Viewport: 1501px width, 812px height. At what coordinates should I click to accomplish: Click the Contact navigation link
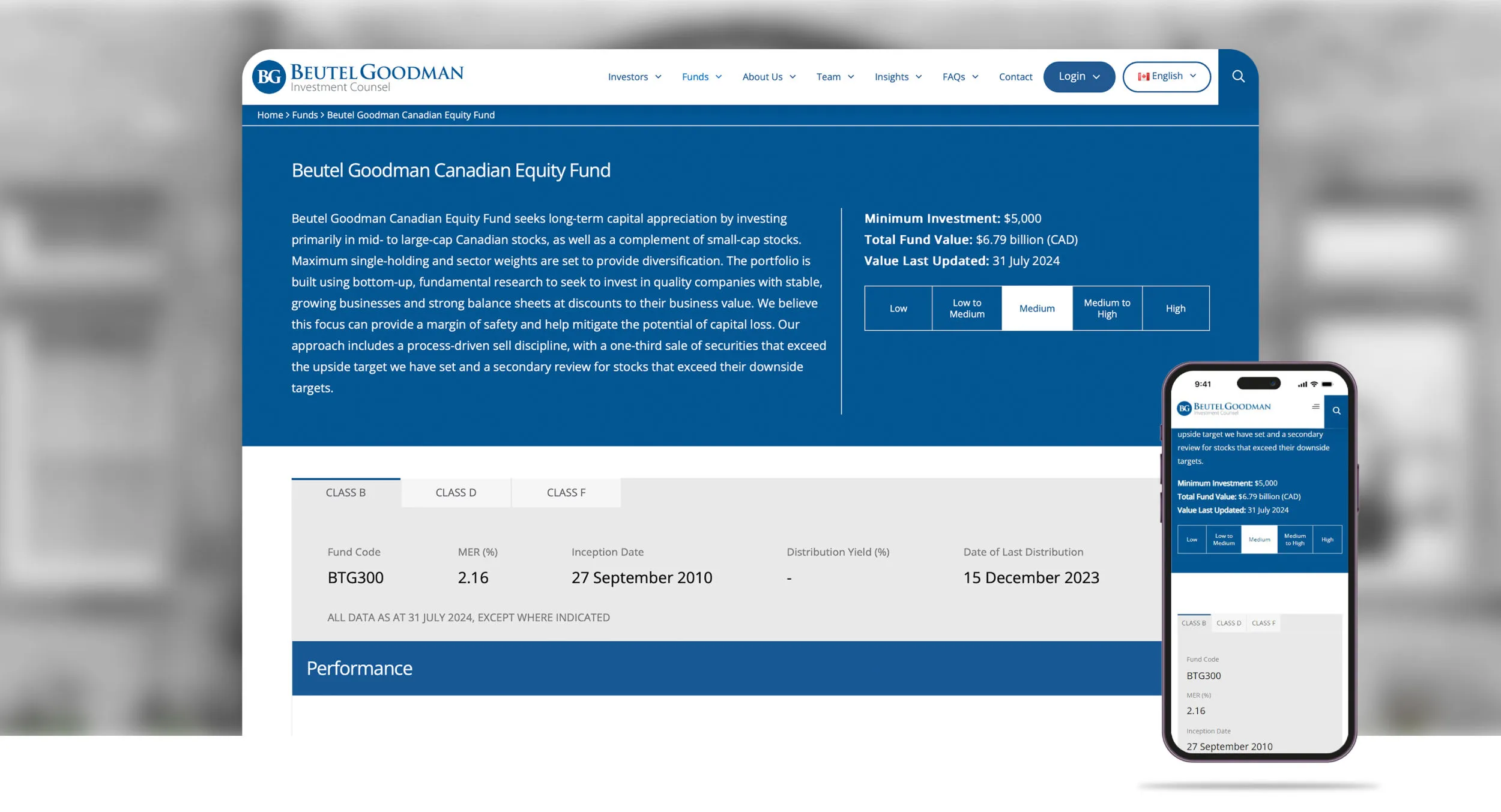coord(1015,77)
